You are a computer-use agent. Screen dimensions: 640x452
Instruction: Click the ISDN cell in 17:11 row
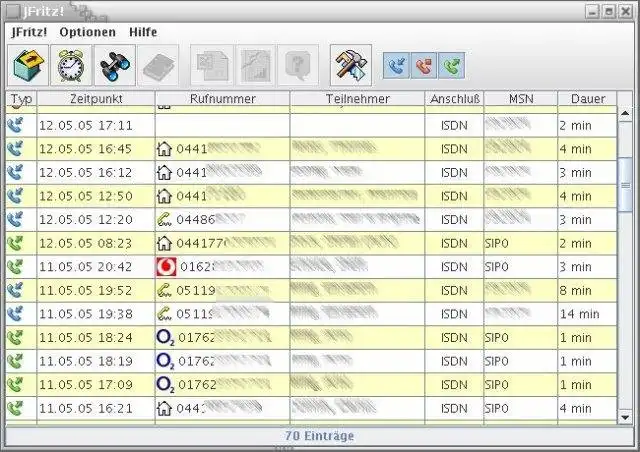pyautogui.click(x=454, y=125)
